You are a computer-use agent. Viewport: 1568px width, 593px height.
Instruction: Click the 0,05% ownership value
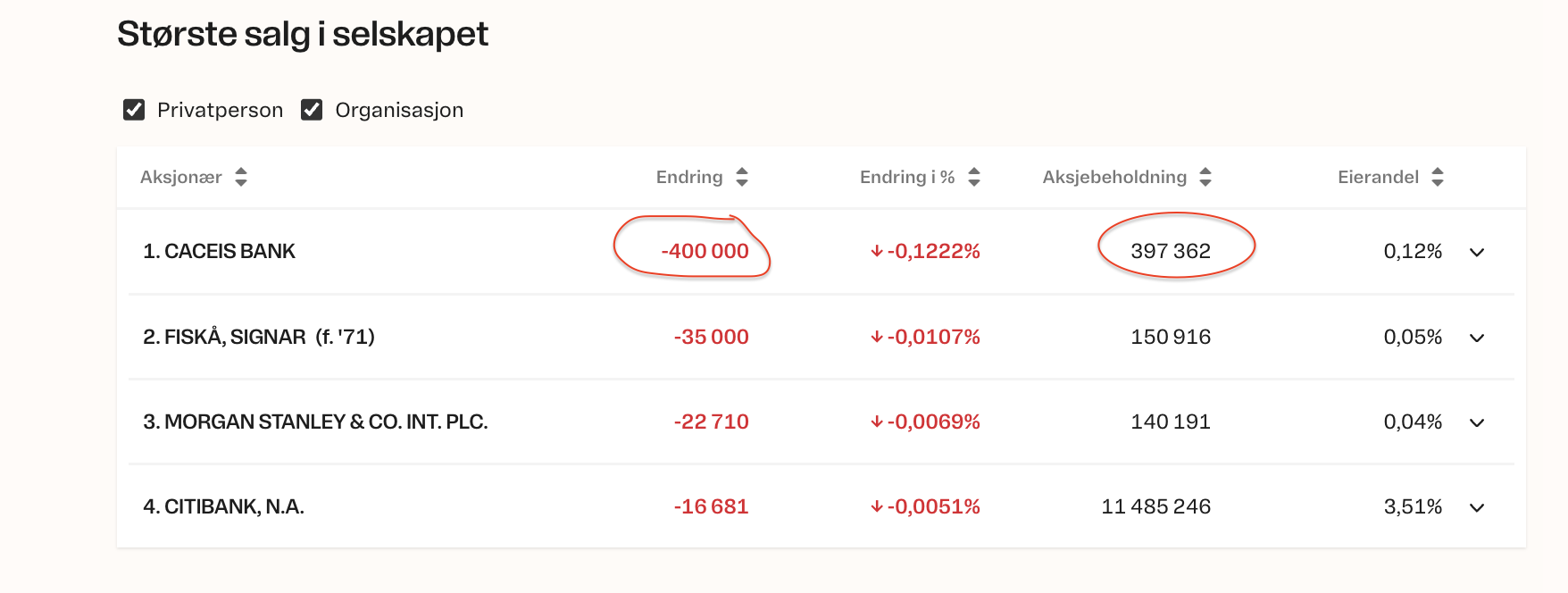click(1414, 337)
